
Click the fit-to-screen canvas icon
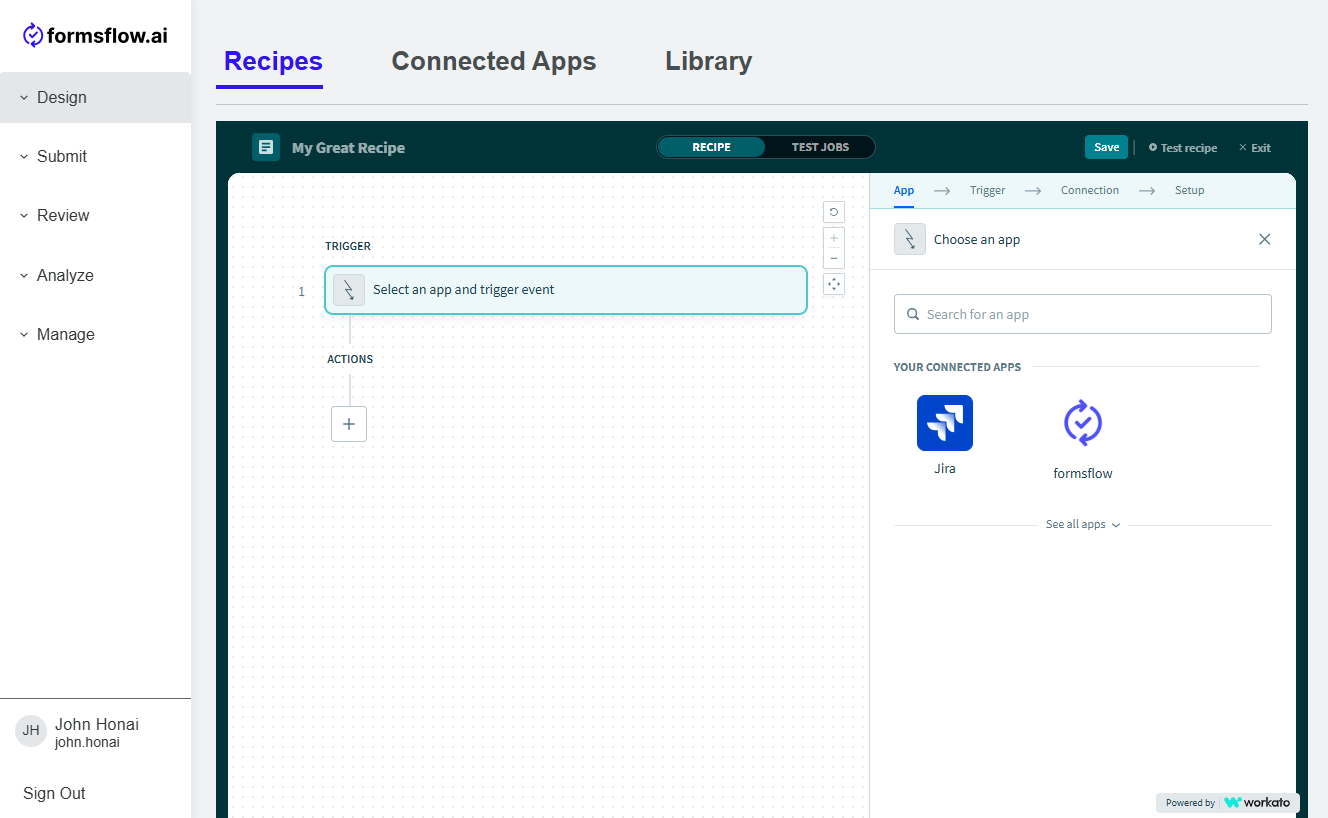pyautogui.click(x=834, y=284)
